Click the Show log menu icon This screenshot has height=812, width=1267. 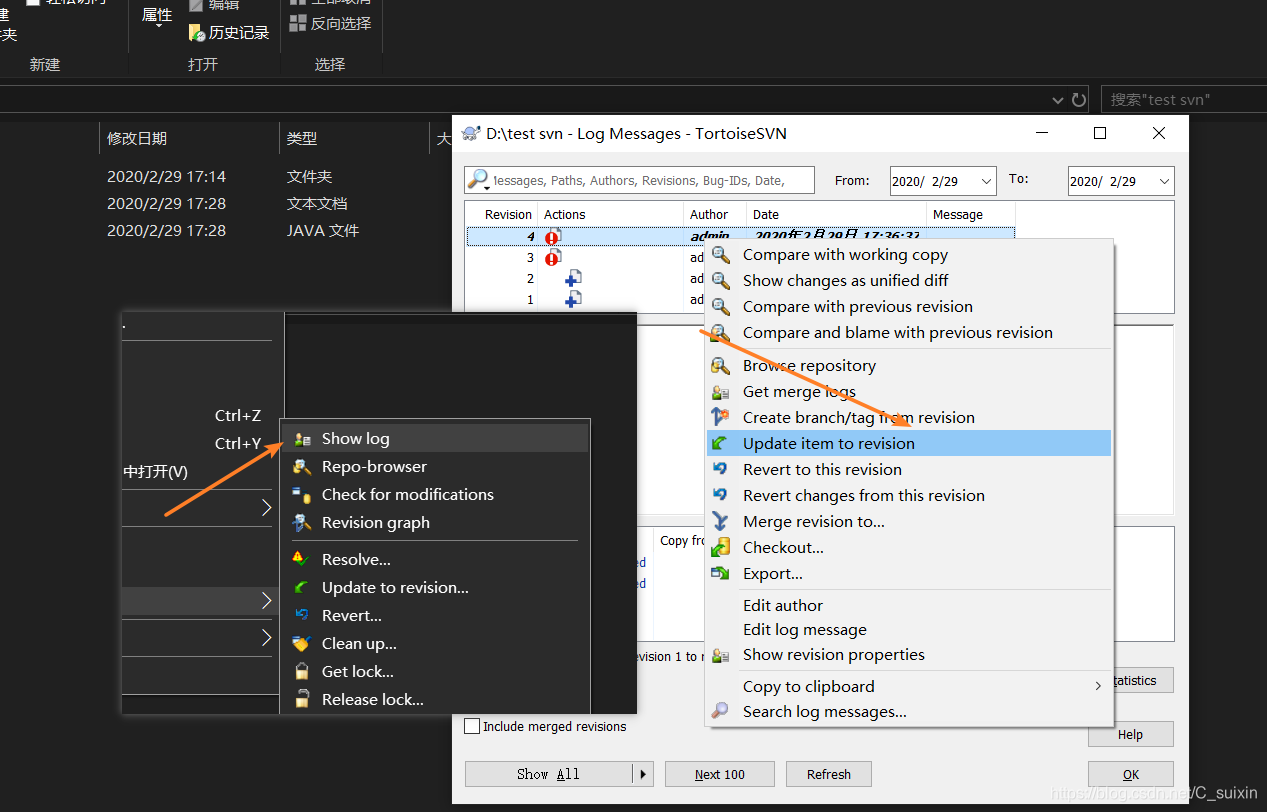coord(301,439)
